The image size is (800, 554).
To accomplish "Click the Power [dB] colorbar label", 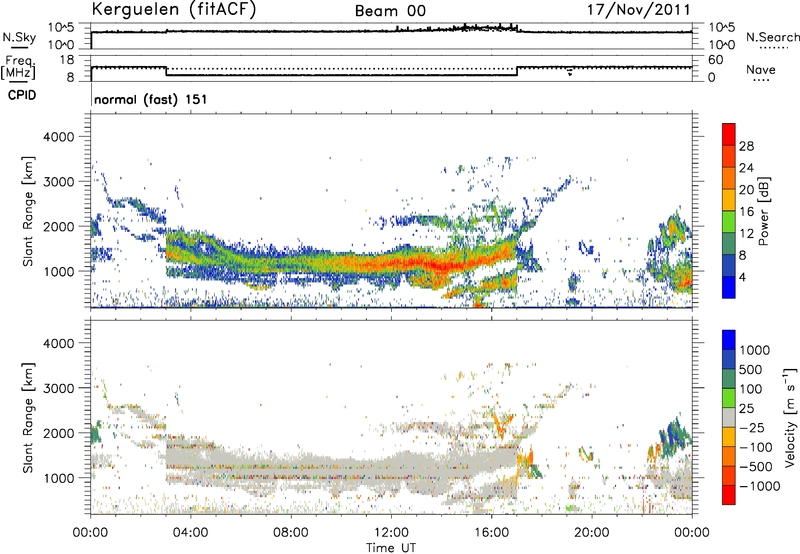I will coord(763,211).
